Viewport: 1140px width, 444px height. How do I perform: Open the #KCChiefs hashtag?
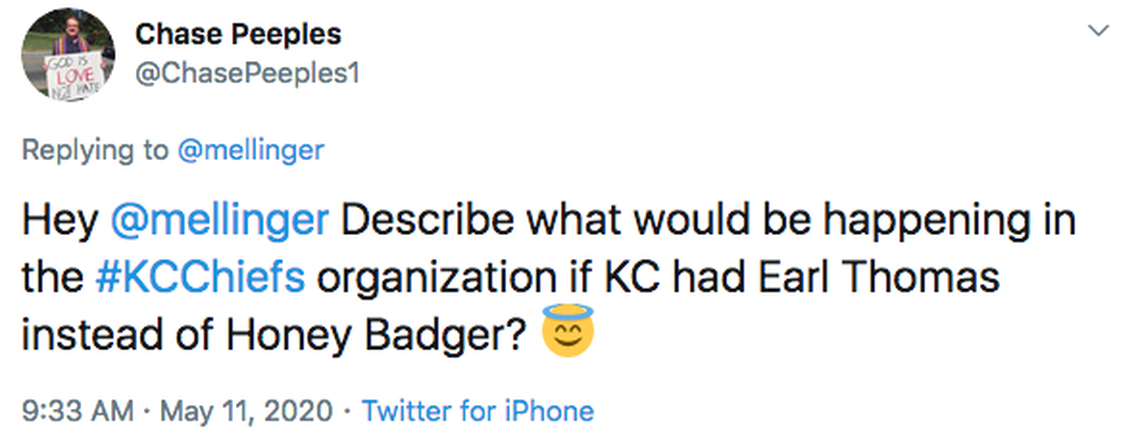(x=203, y=277)
